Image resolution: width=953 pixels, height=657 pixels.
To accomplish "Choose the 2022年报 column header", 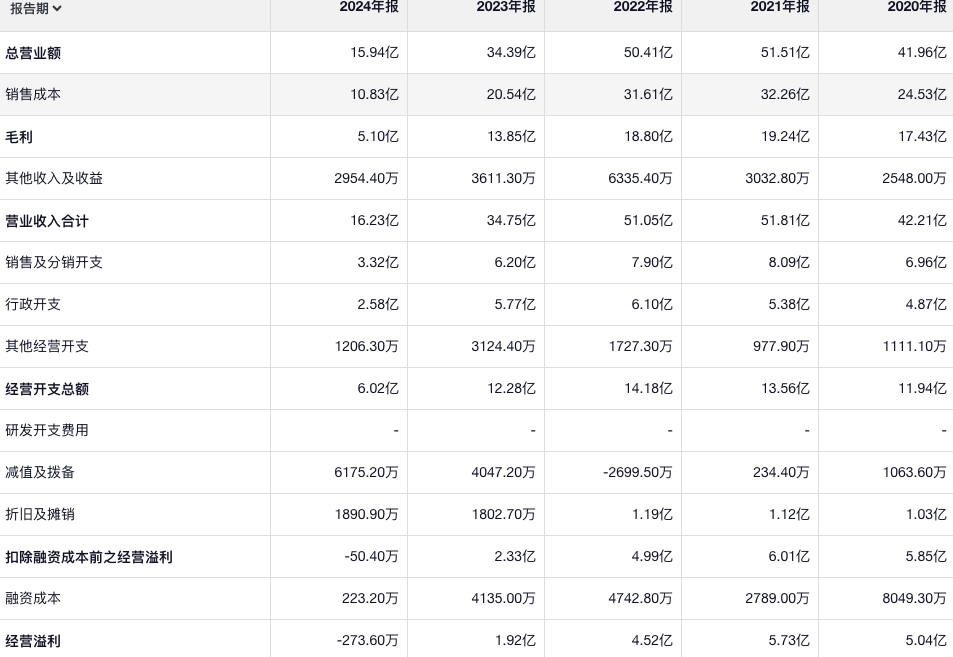I will coord(643,7).
